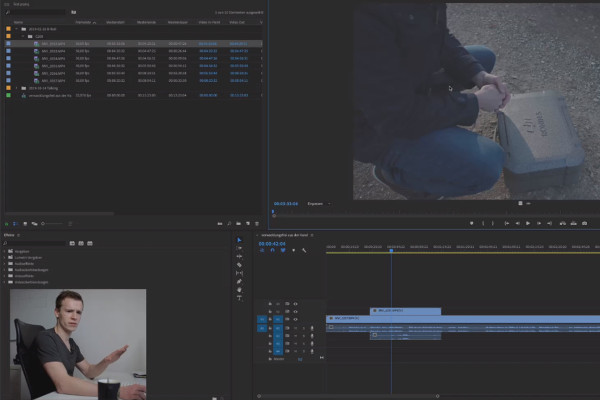Image resolution: width=600 pixels, height=400 pixels.
Task: Open the sequence tab panel menu
Action: 312,235
